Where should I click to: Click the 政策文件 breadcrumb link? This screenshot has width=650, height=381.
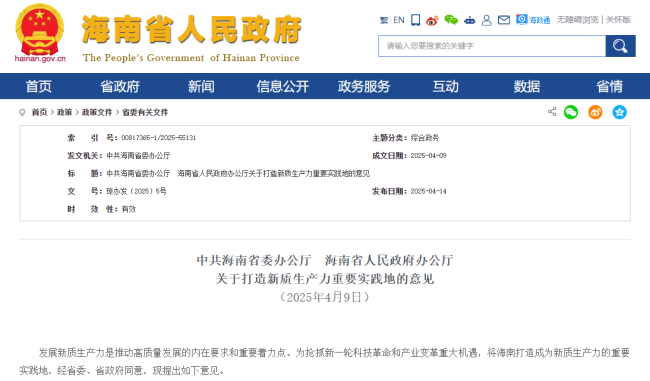coord(97,112)
